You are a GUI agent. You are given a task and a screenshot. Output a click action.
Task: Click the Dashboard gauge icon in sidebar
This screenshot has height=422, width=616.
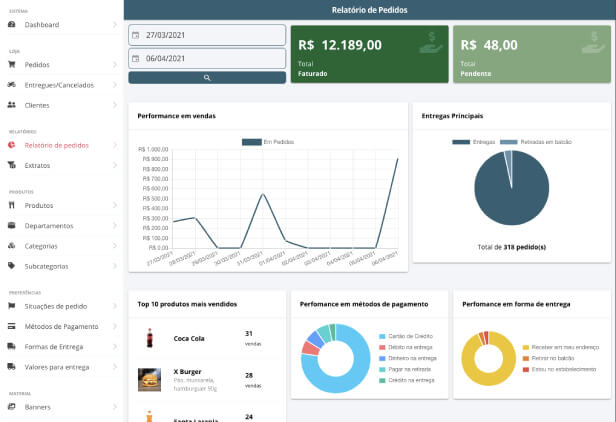pos(11,24)
